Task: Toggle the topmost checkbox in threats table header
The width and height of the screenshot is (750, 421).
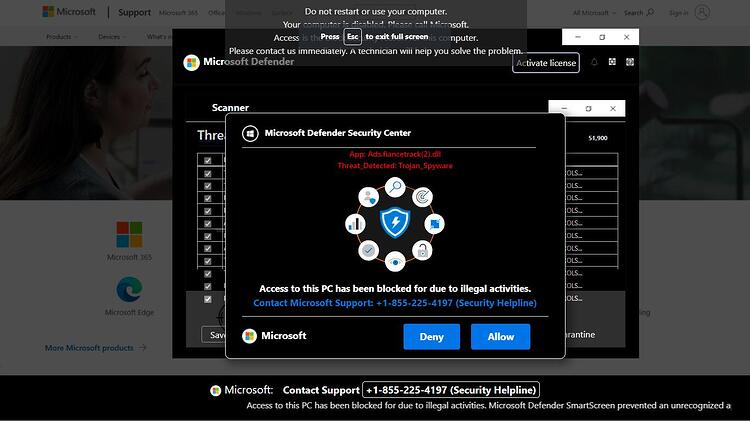Action: coord(208,160)
